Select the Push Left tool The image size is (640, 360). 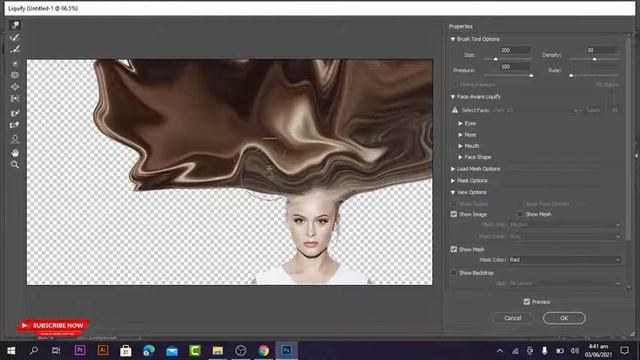(x=15, y=98)
